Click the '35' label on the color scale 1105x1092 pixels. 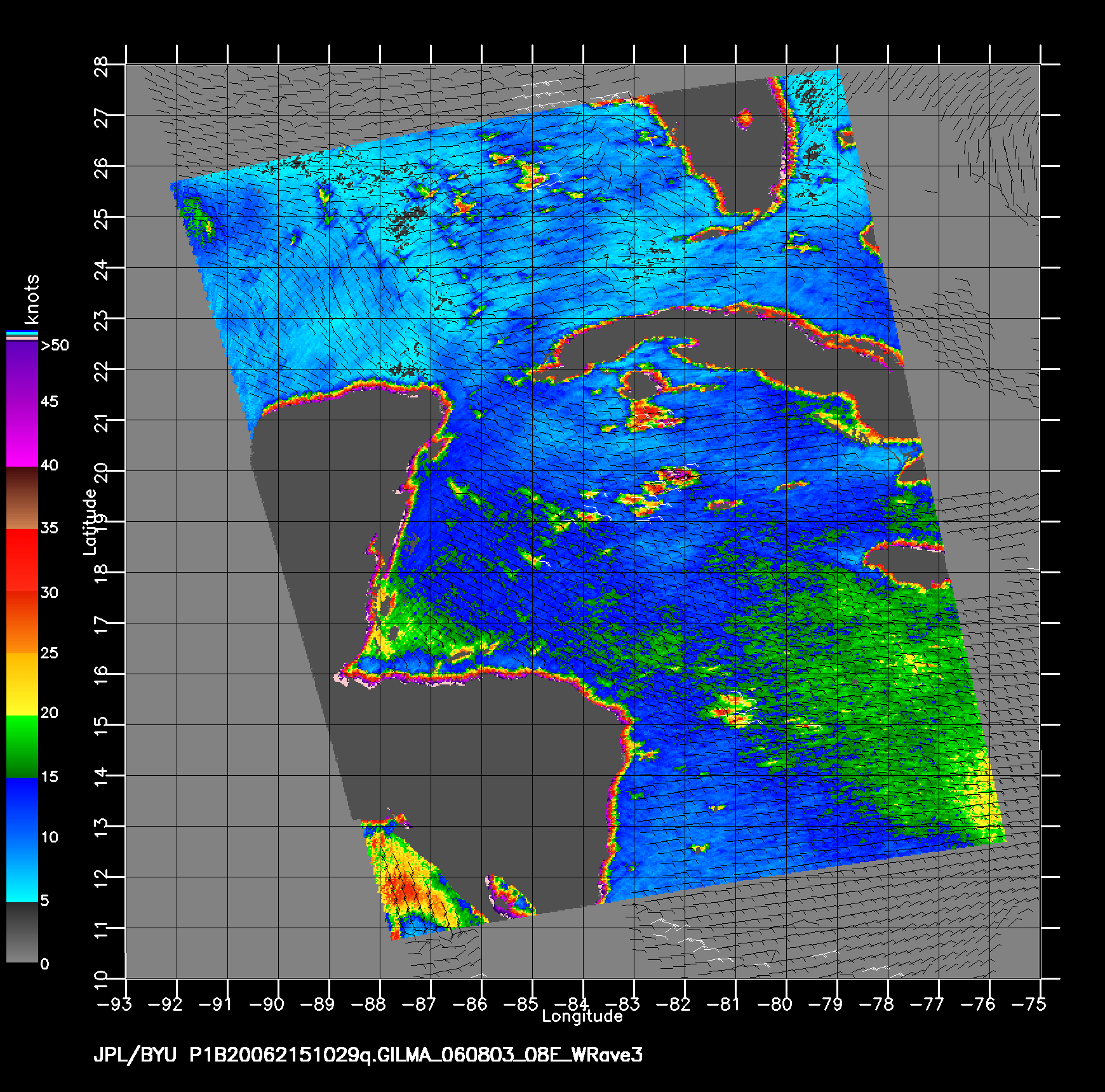50,528
